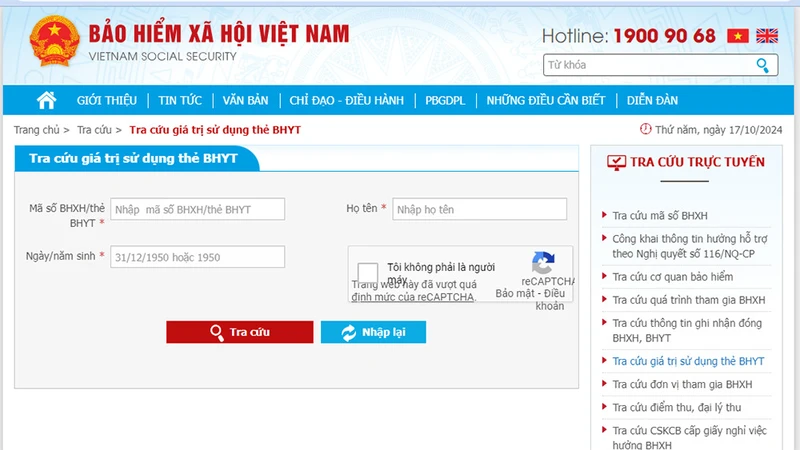Open sidebar Tra cứu giá trị sử dụng thẻ BHYT

coord(688,361)
